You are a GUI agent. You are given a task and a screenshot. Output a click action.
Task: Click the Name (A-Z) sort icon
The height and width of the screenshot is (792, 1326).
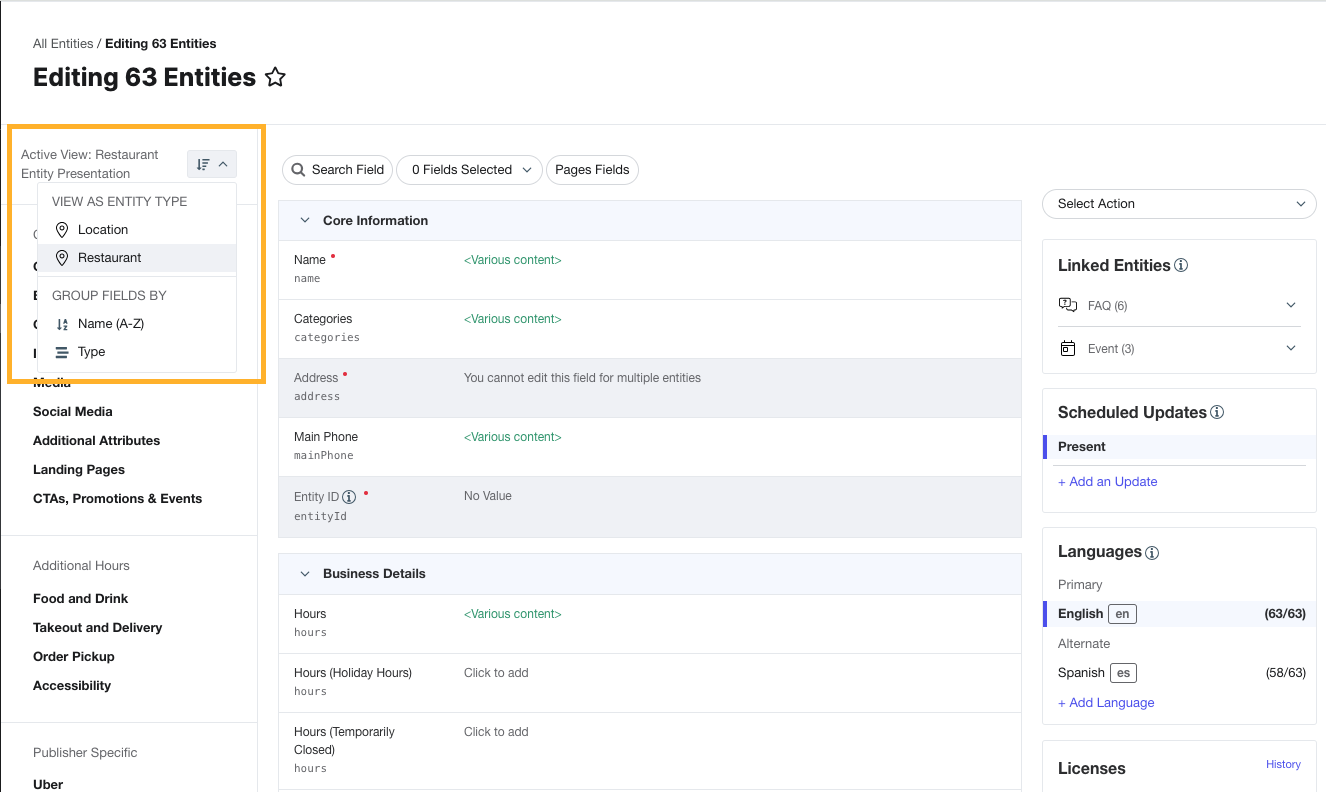pos(62,323)
